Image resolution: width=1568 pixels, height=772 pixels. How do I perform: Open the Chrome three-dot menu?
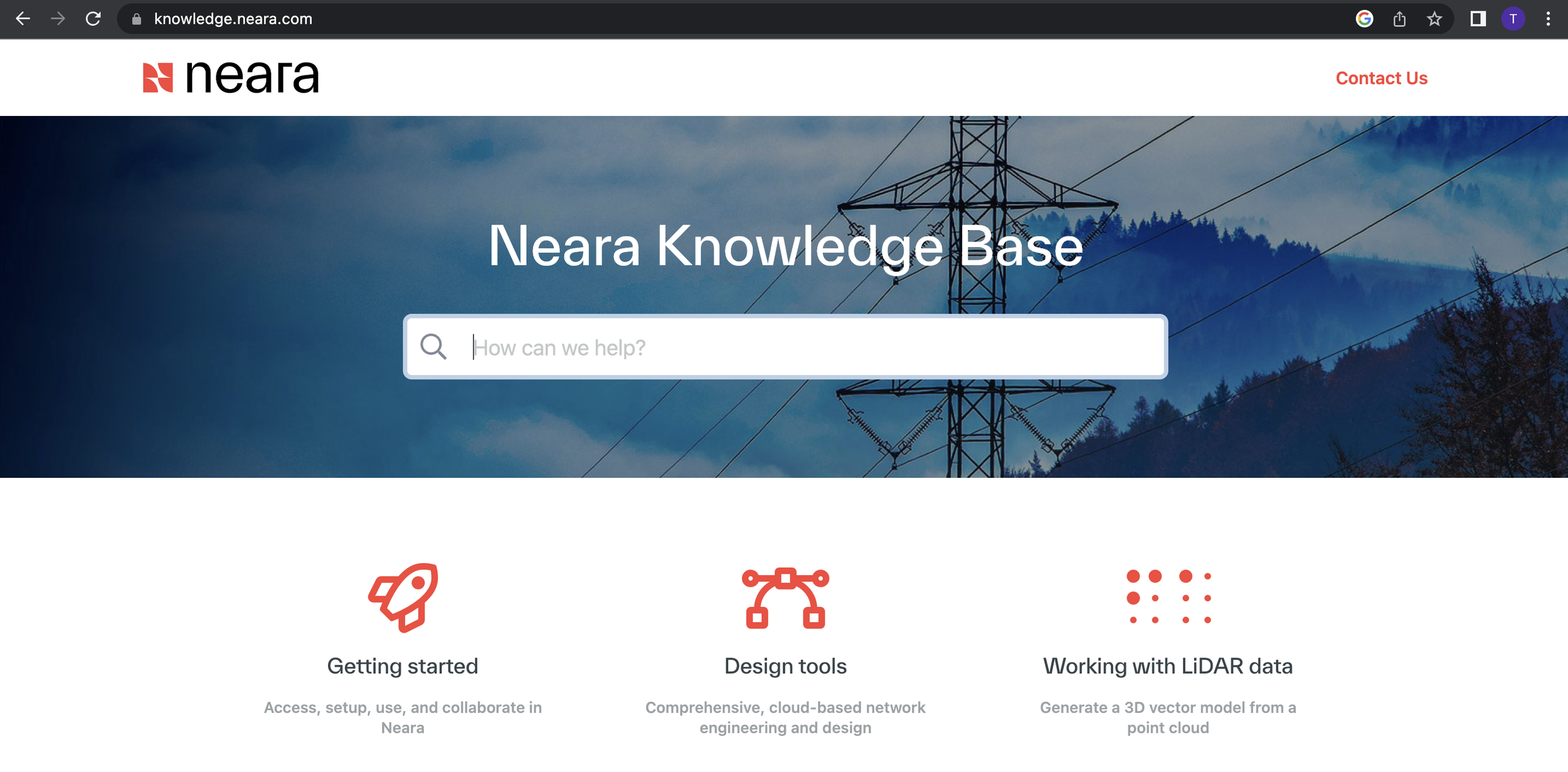(x=1548, y=19)
